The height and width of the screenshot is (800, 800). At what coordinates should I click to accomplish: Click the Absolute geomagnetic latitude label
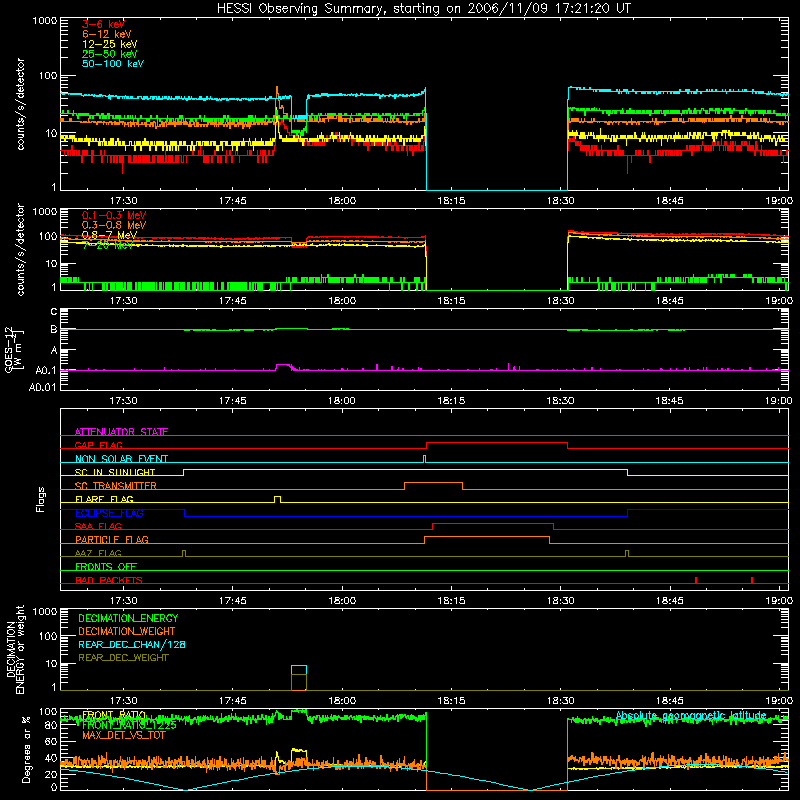(691, 715)
